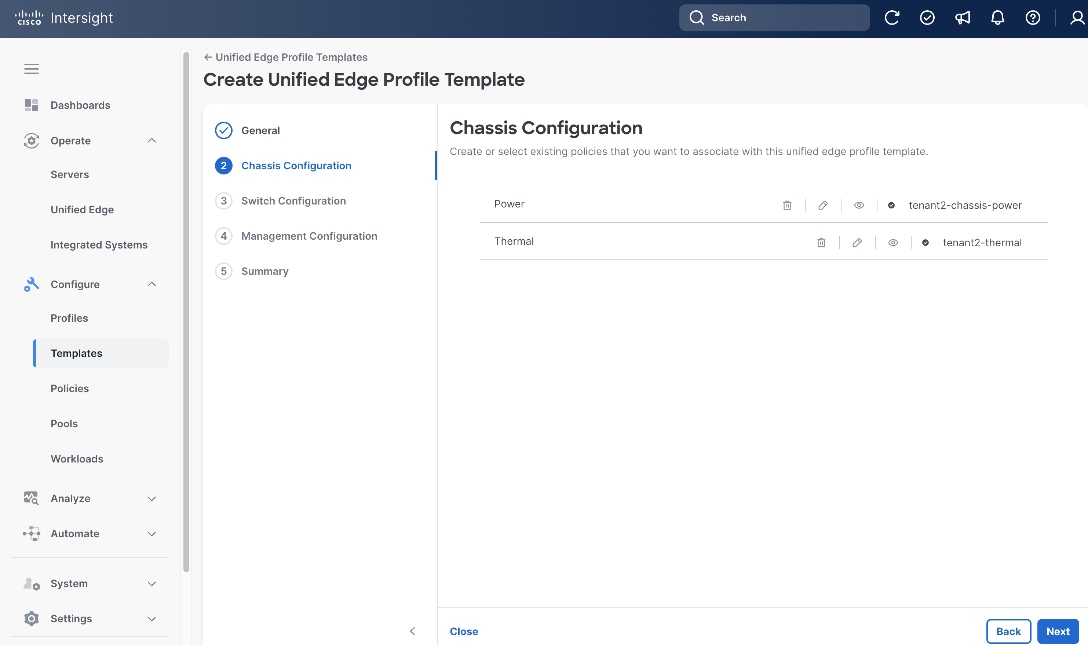The height and width of the screenshot is (645, 1088).
Task: Click the Settings gear icon in sidebar
Action: point(31,619)
